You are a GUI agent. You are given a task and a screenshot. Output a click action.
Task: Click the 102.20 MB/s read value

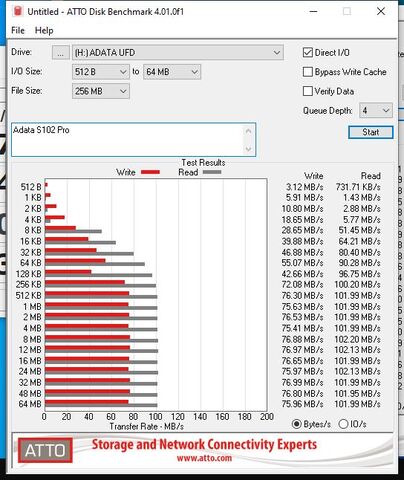pyautogui.click(x=358, y=339)
